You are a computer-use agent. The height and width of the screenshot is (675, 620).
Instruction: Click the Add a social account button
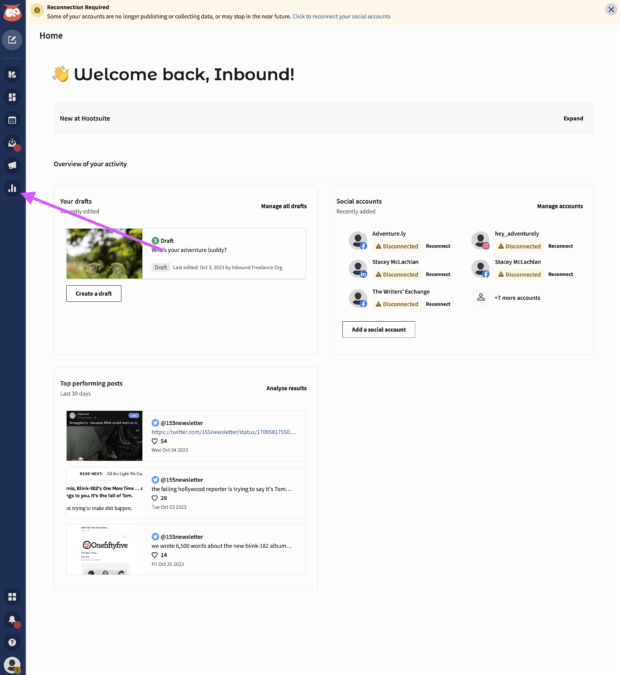[x=379, y=330]
